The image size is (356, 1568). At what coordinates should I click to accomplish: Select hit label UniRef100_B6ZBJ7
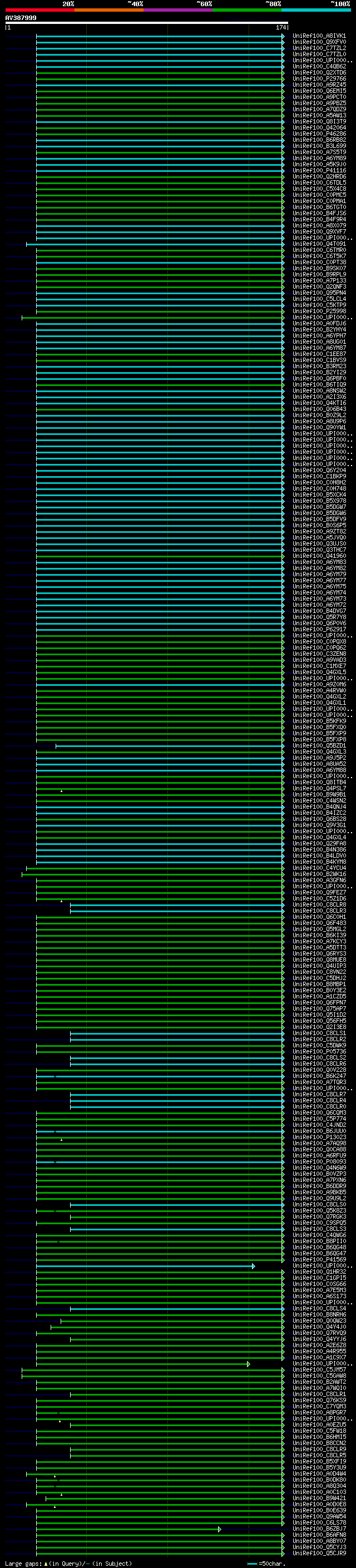(319, 1529)
